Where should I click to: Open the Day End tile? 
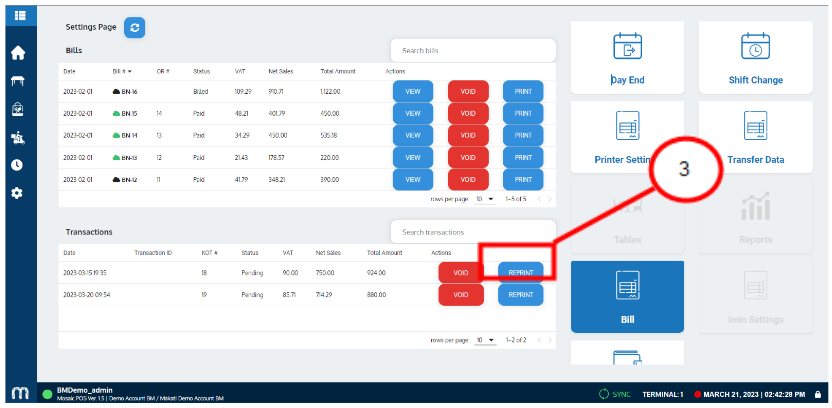tap(627, 57)
